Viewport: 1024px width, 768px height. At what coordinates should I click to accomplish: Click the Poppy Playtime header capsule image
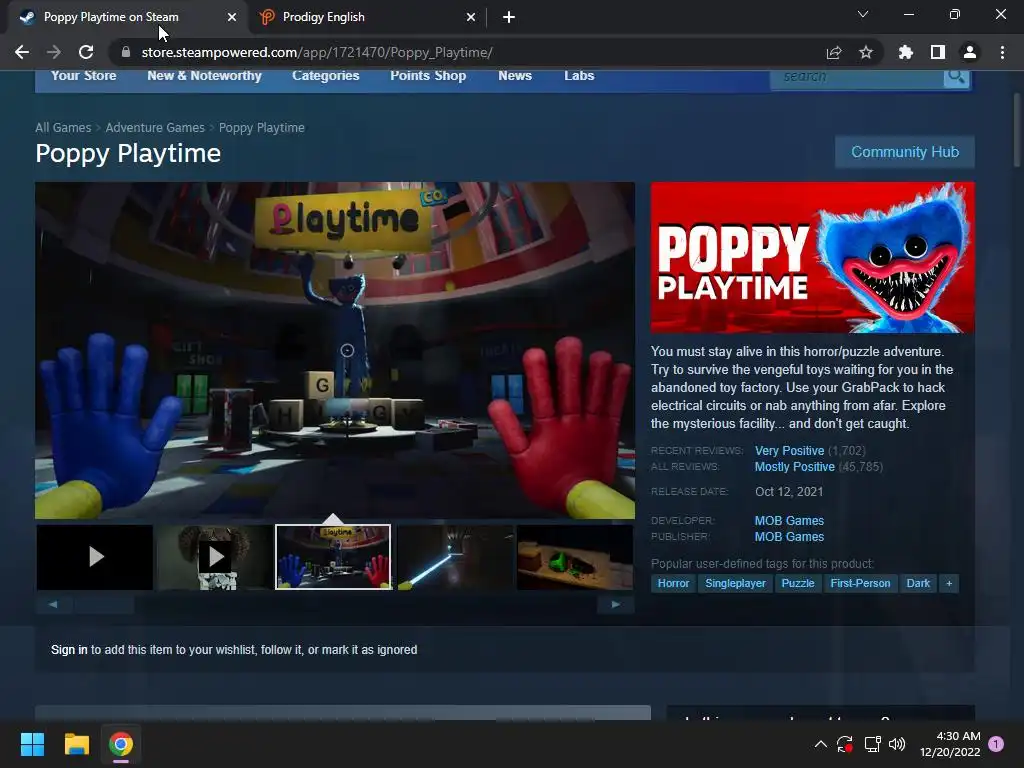[x=812, y=257]
